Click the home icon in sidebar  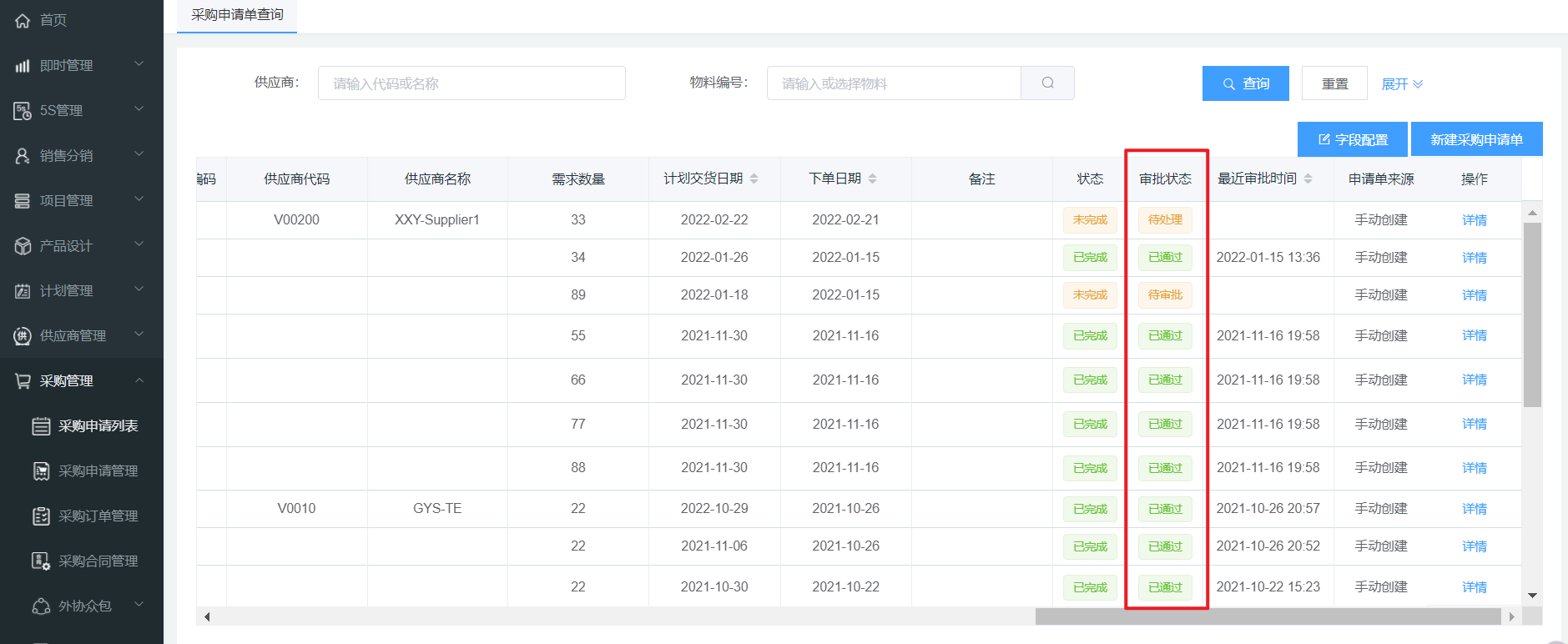pyautogui.click(x=23, y=21)
